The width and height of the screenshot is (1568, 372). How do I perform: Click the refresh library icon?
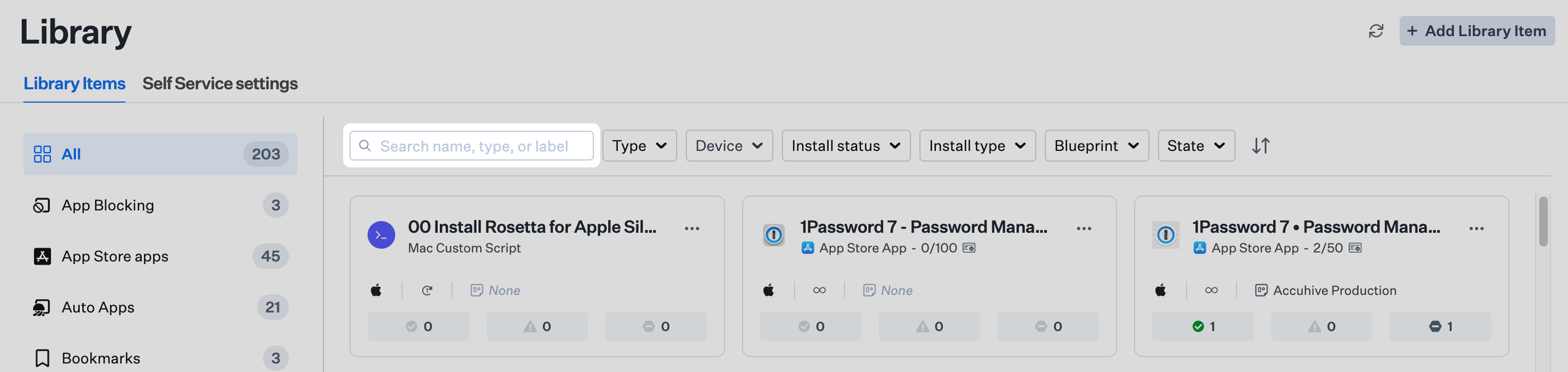(1376, 31)
